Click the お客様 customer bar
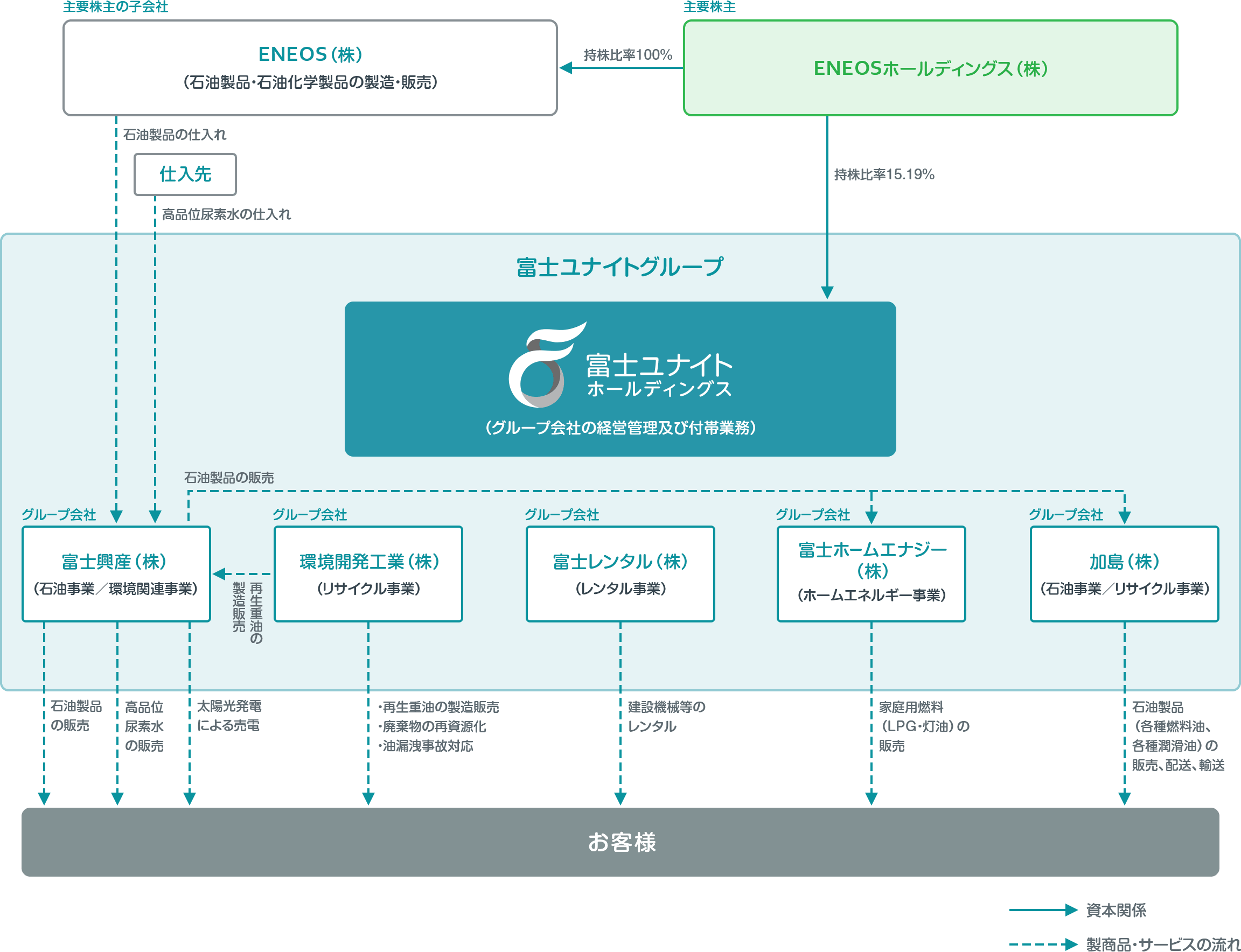1241x952 pixels. (x=620, y=842)
